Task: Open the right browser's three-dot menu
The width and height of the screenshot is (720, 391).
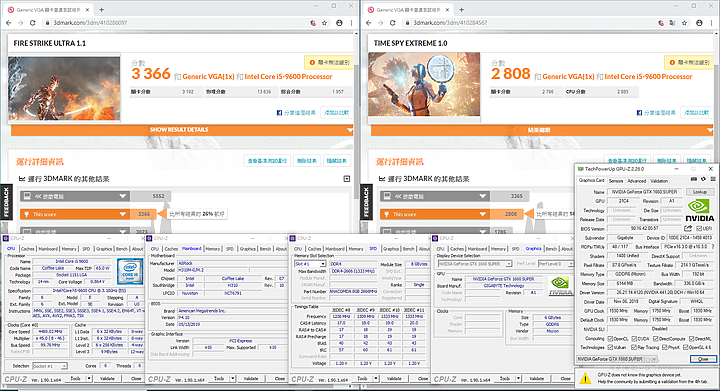Action: [x=711, y=22]
